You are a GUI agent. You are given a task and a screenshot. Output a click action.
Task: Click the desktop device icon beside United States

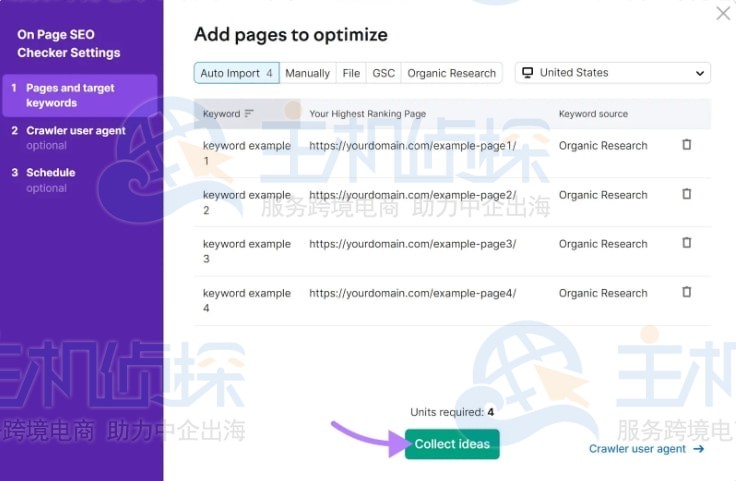[528, 73]
